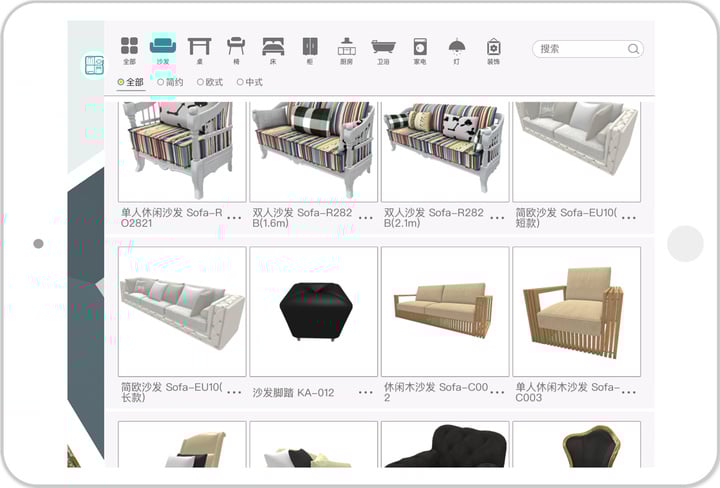The image size is (720, 488).
Task: Tap the tablet home button
Action: 685,244
